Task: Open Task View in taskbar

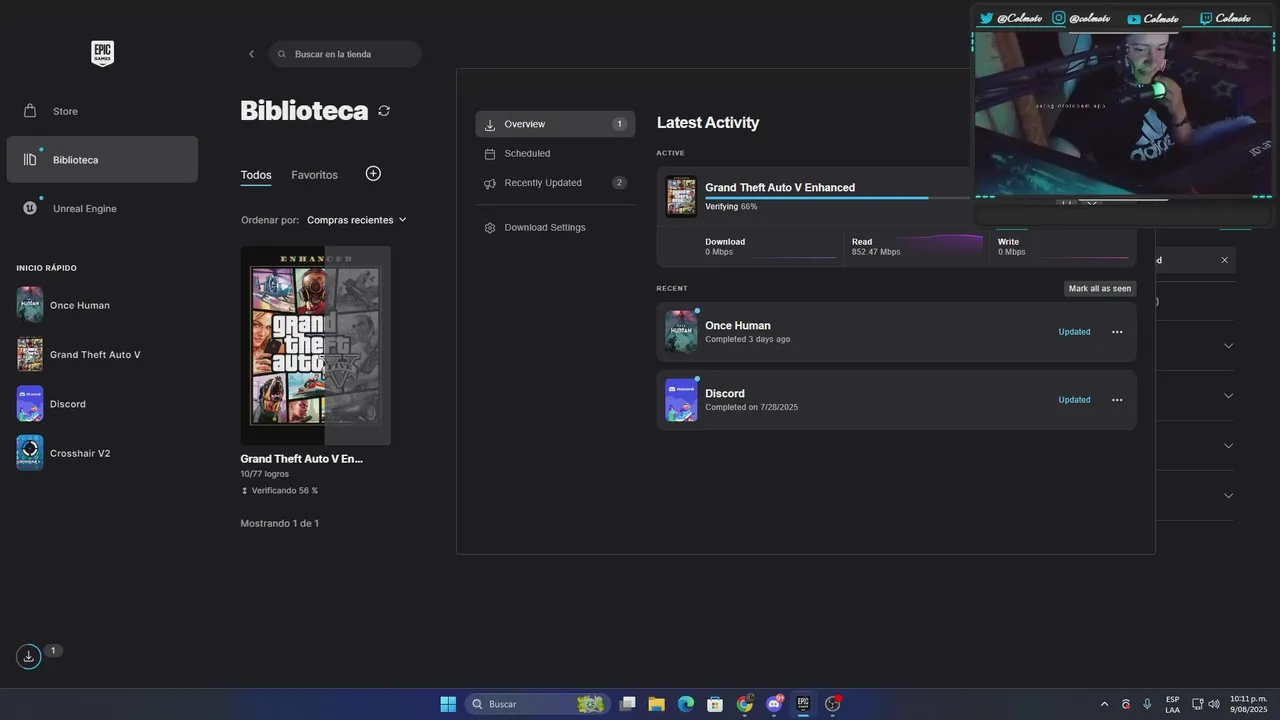Action: 627,704
